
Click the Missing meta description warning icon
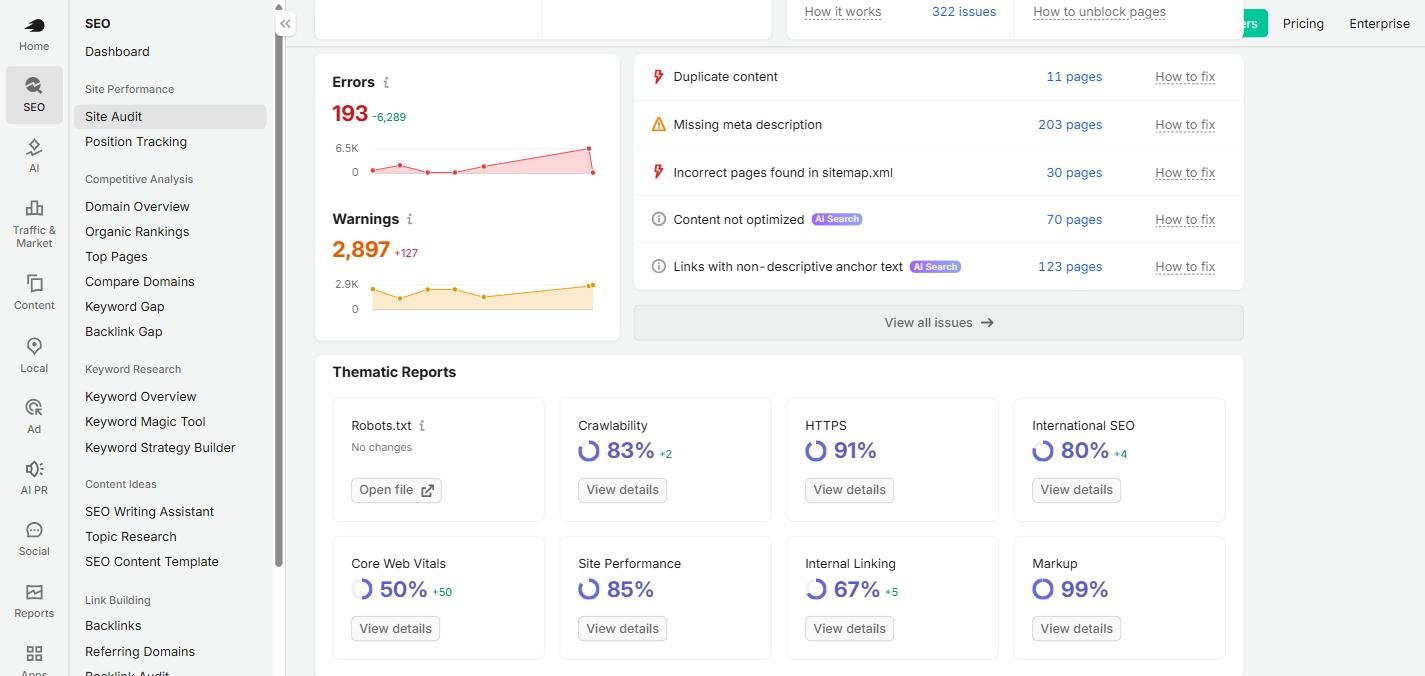pos(658,125)
